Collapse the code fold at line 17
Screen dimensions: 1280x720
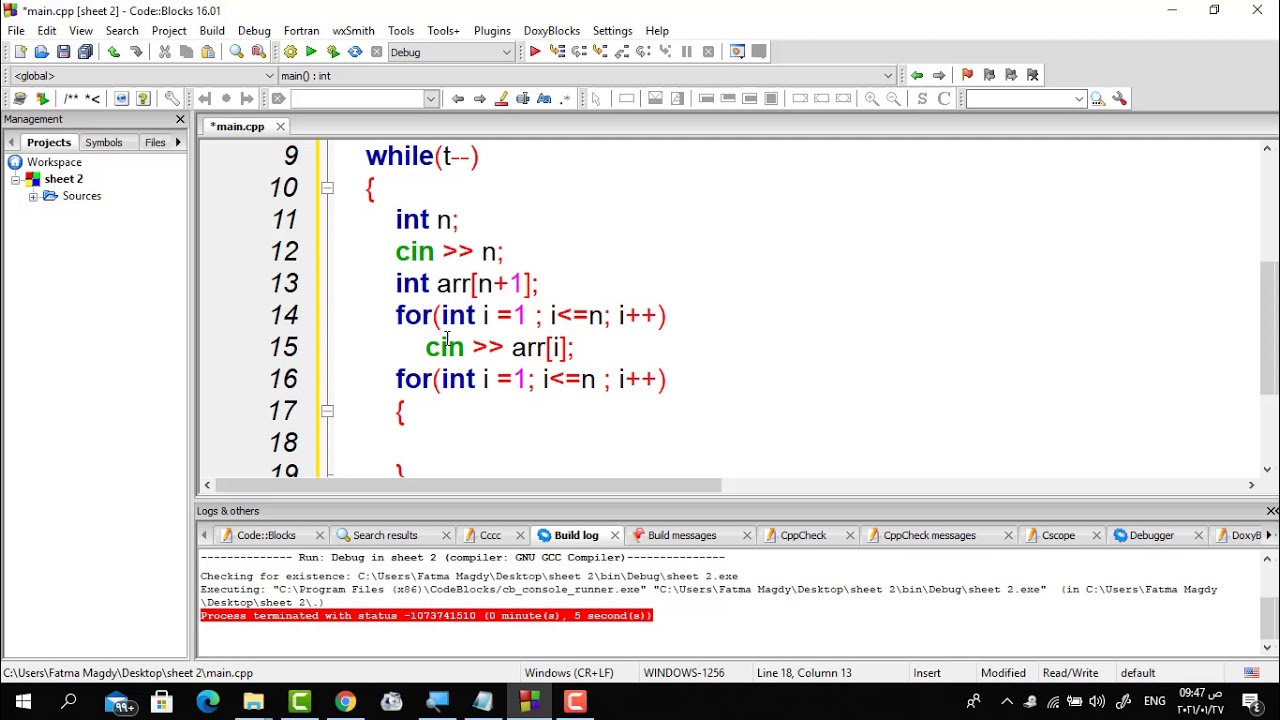pyautogui.click(x=327, y=411)
